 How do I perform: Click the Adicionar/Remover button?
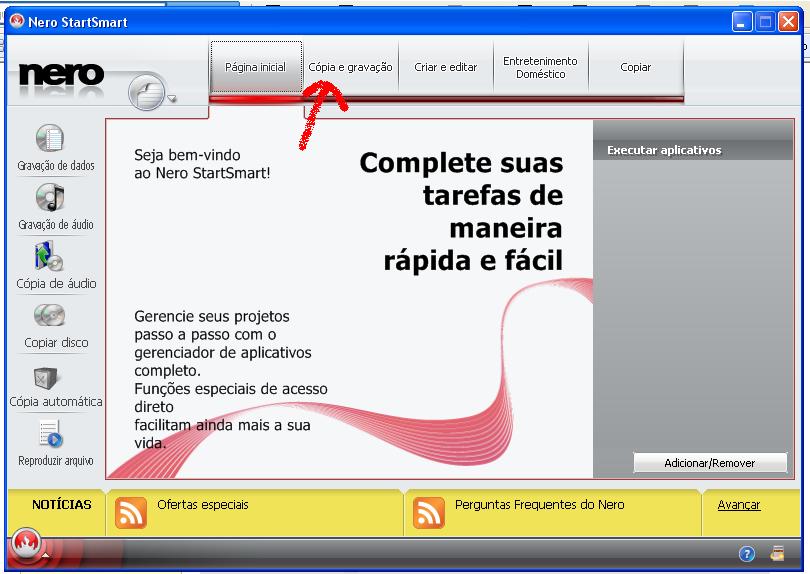coord(710,463)
